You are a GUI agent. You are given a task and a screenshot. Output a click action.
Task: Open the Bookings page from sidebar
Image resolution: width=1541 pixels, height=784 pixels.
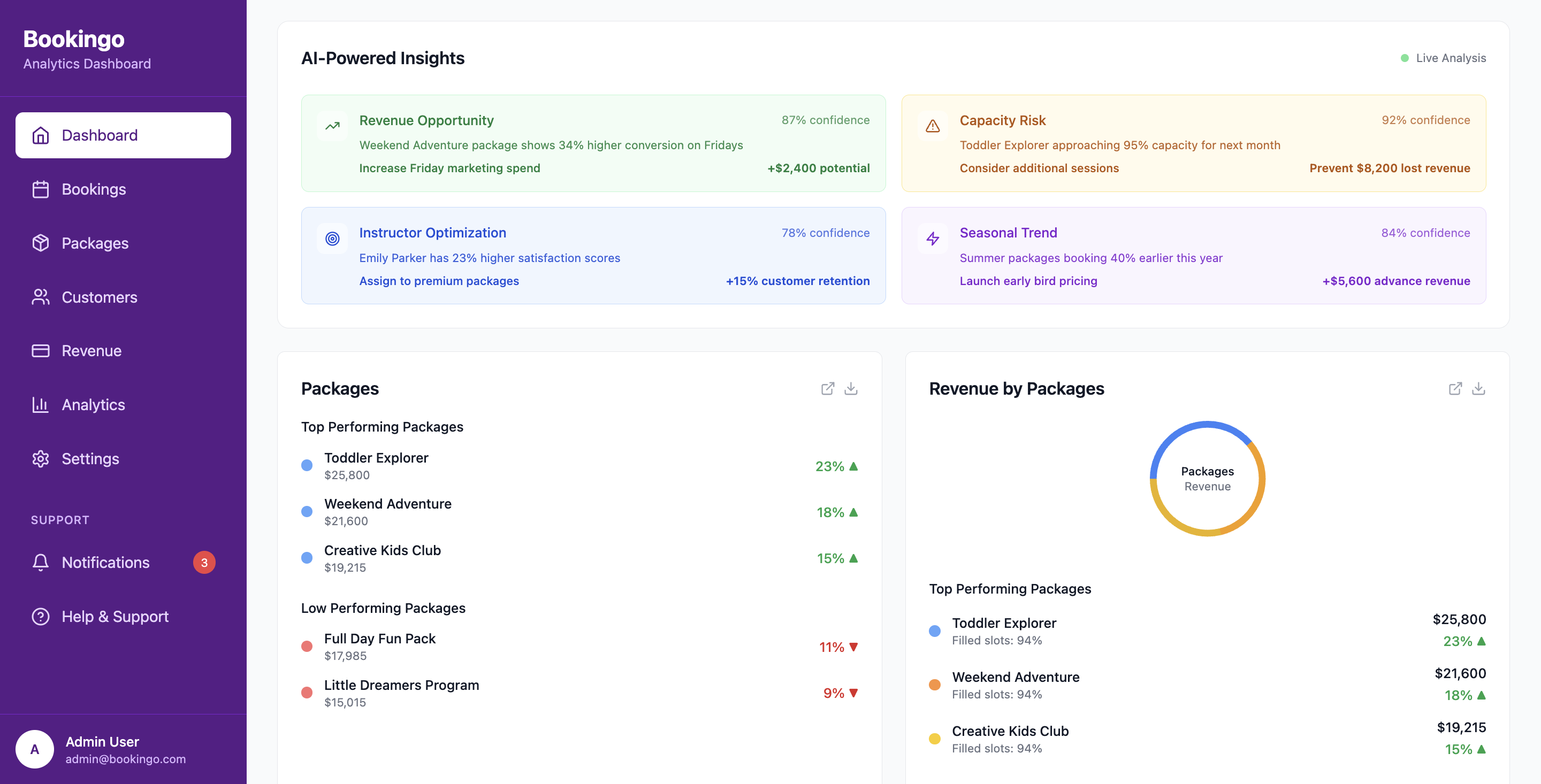(93, 189)
